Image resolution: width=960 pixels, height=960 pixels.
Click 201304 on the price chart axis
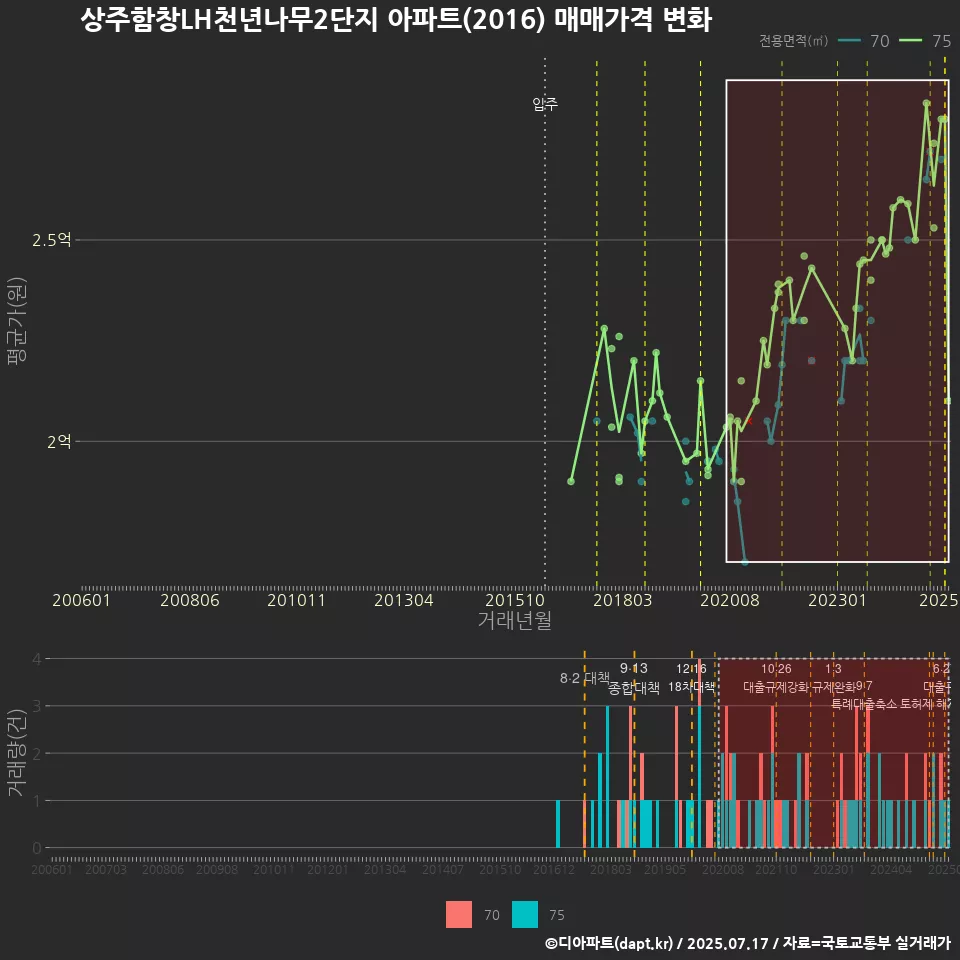point(404,601)
